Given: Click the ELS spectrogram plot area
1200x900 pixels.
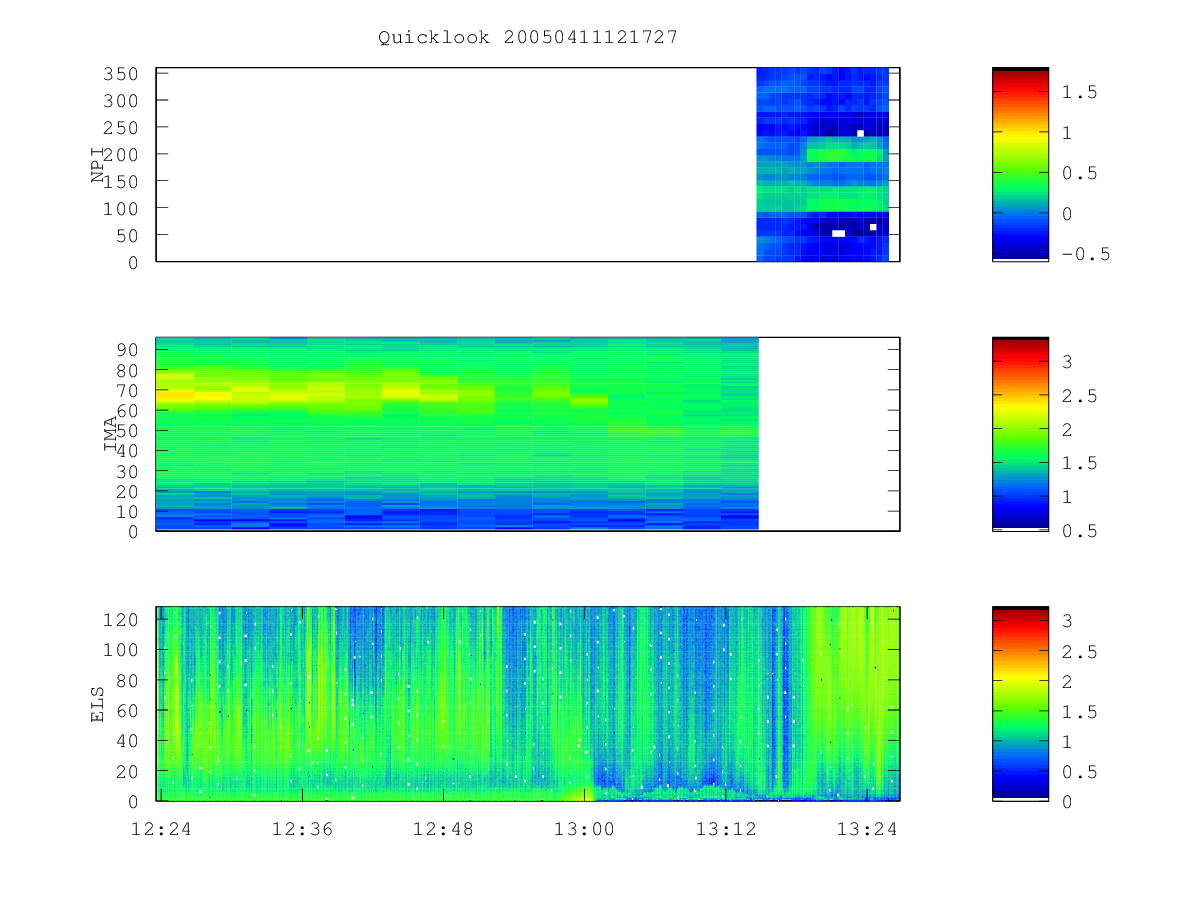Looking at the screenshot, I should click(528, 703).
